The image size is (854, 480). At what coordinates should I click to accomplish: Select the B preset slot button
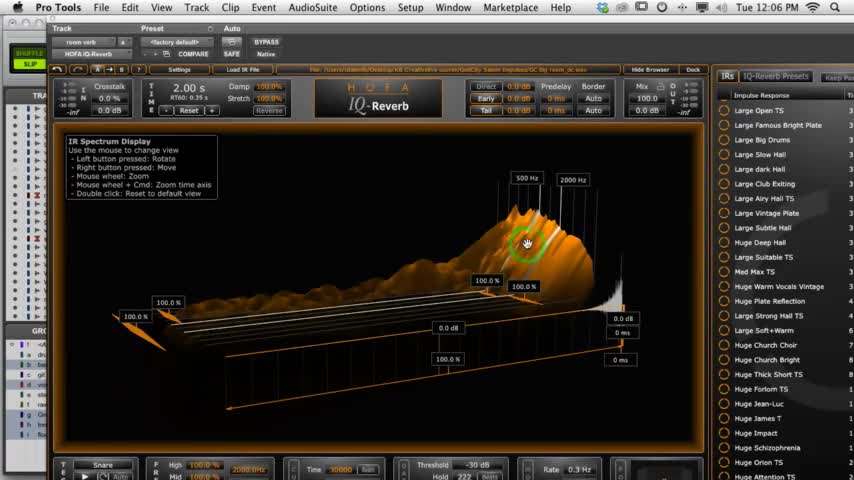click(x=121, y=70)
